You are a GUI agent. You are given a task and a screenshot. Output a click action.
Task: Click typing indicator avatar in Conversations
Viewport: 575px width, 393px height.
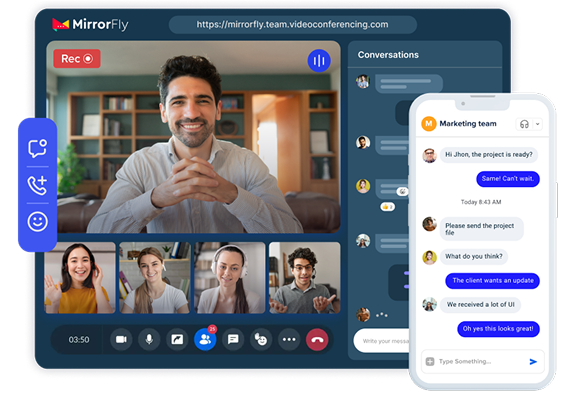tap(363, 315)
